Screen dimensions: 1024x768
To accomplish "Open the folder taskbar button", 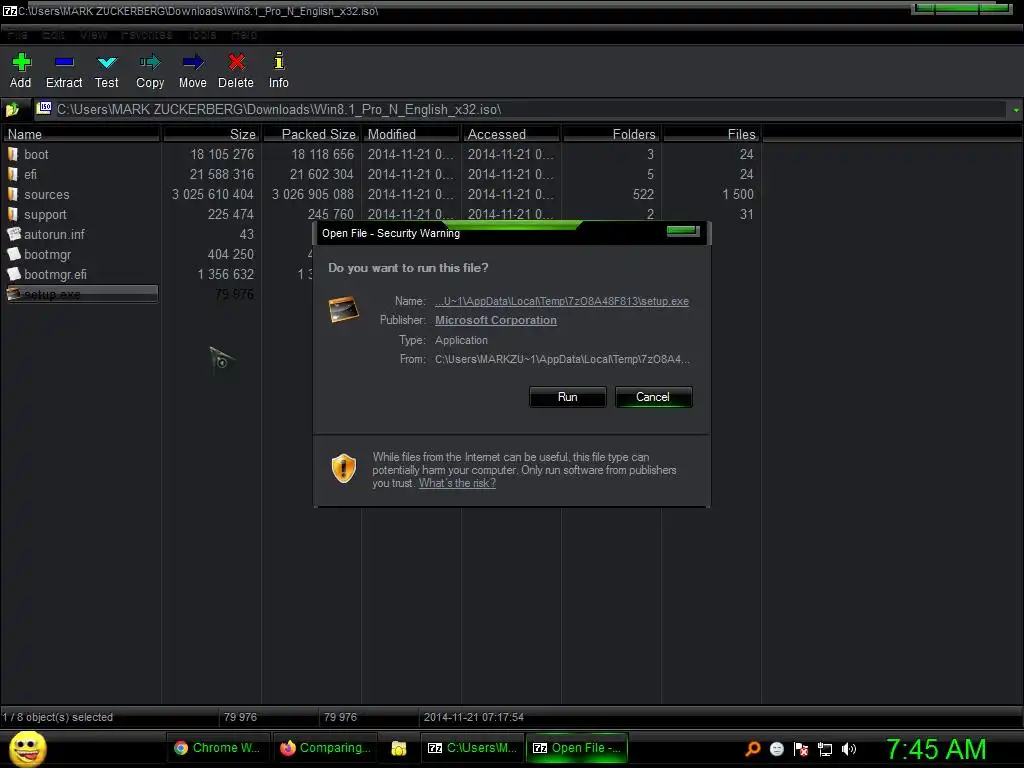I will pyautogui.click(x=398, y=748).
